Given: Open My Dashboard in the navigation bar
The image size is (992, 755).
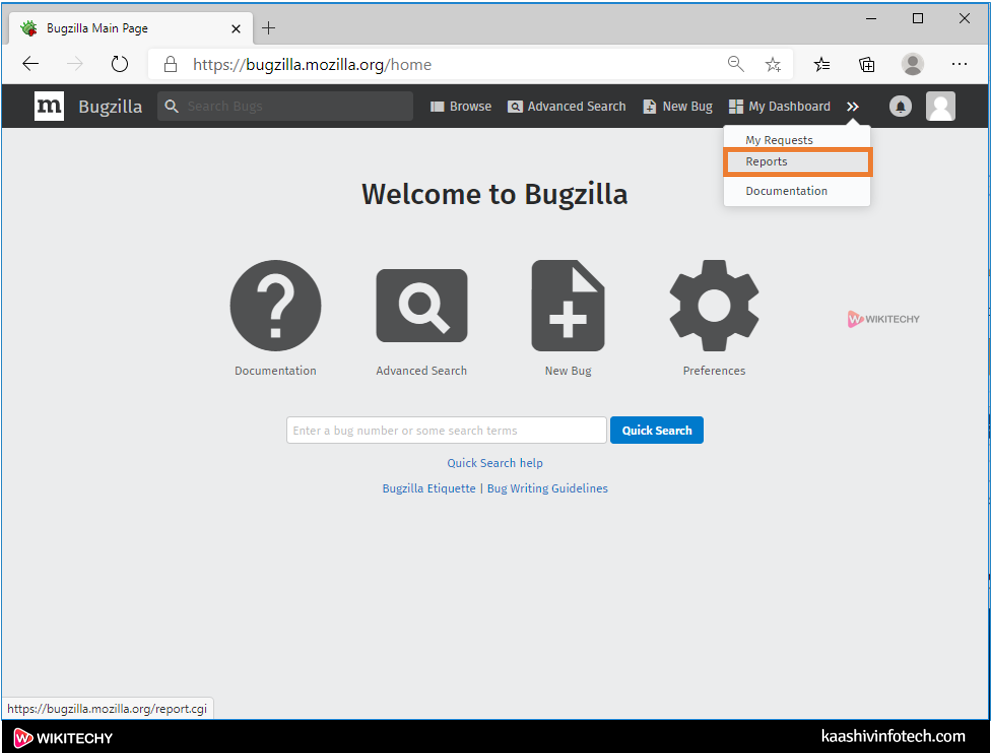Looking at the screenshot, I should [x=780, y=106].
